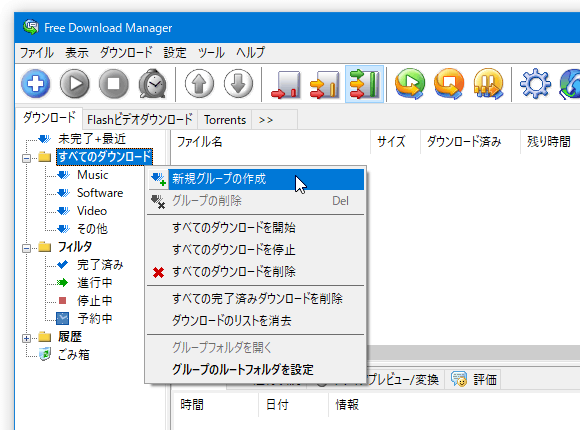Choose すべてのダウンロードを削除 menu entry
The height and width of the screenshot is (430, 580).
tap(256, 272)
